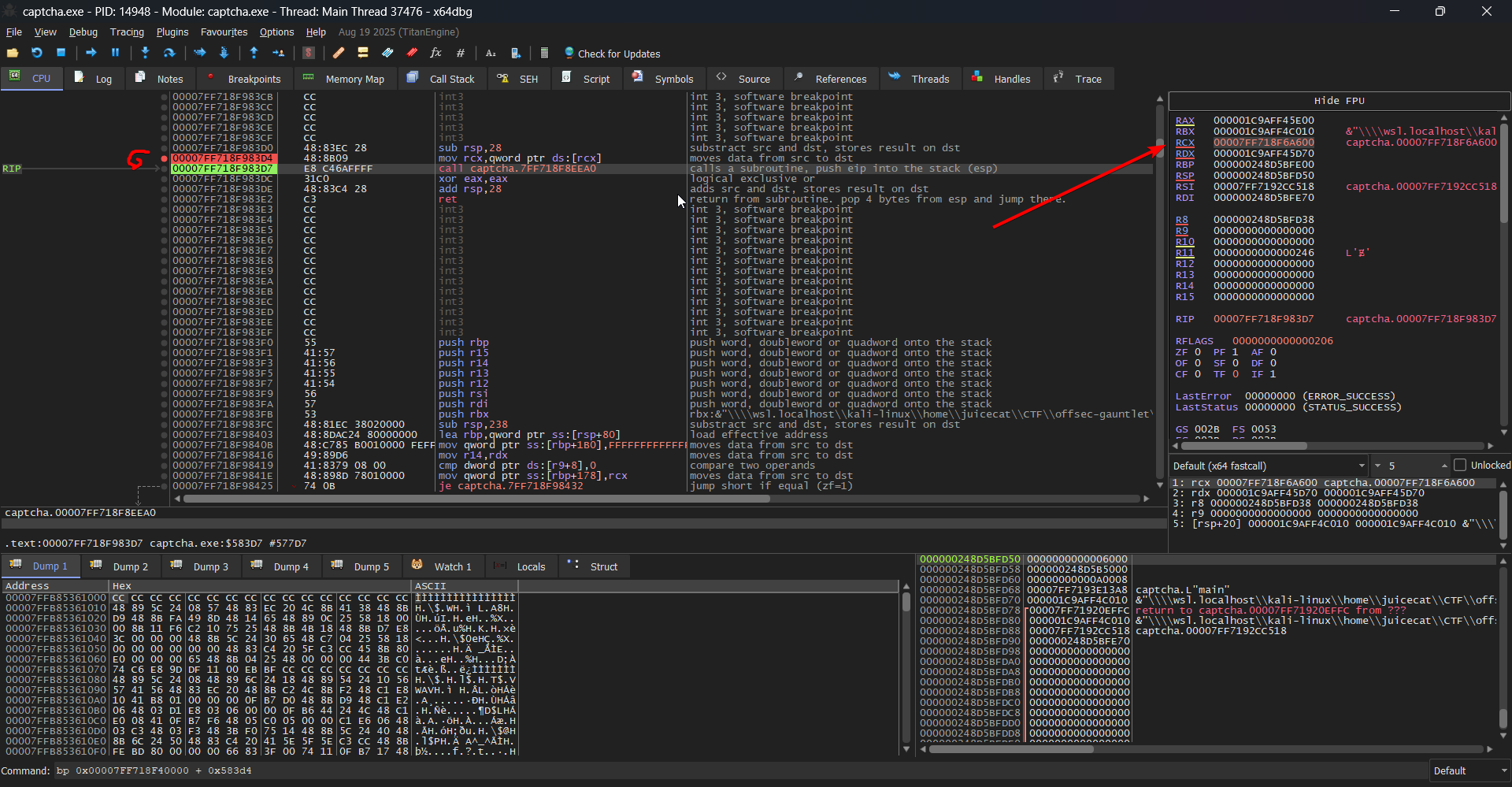
Task: Open the Scylla plugin icon
Action: [309, 53]
